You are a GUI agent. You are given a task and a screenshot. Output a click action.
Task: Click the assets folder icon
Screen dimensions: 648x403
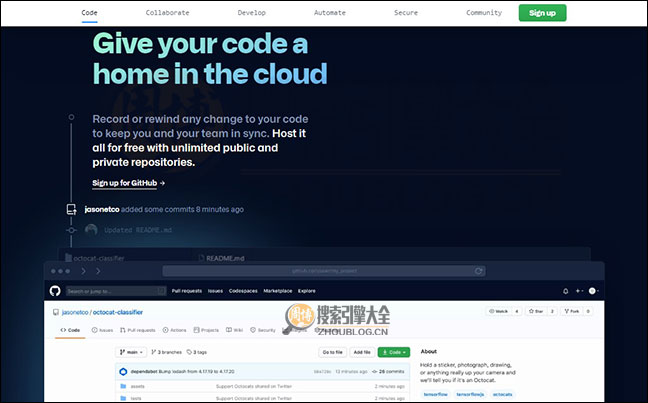click(x=123, y=386)
